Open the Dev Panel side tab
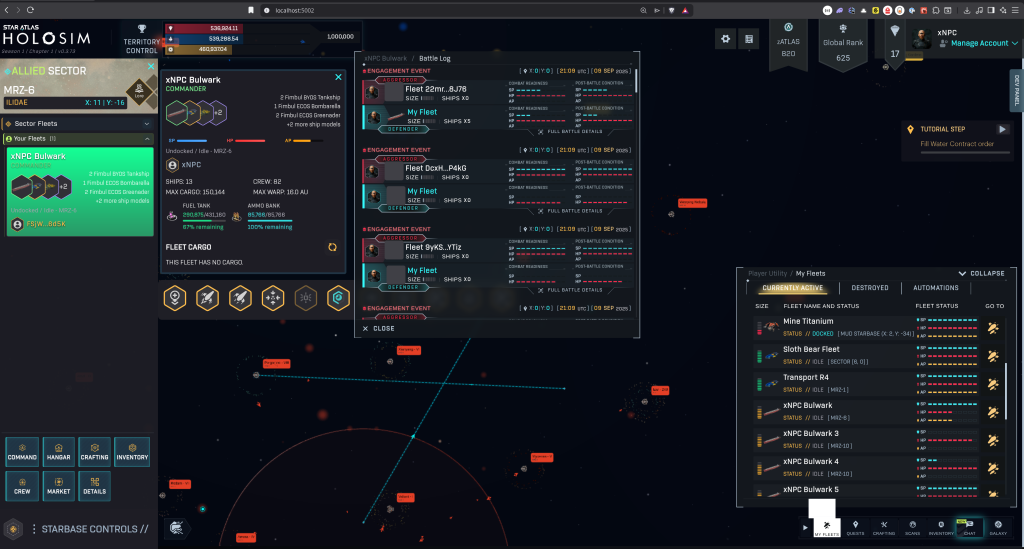Viewport: 1024px width, 549px height. [1017, 90]
